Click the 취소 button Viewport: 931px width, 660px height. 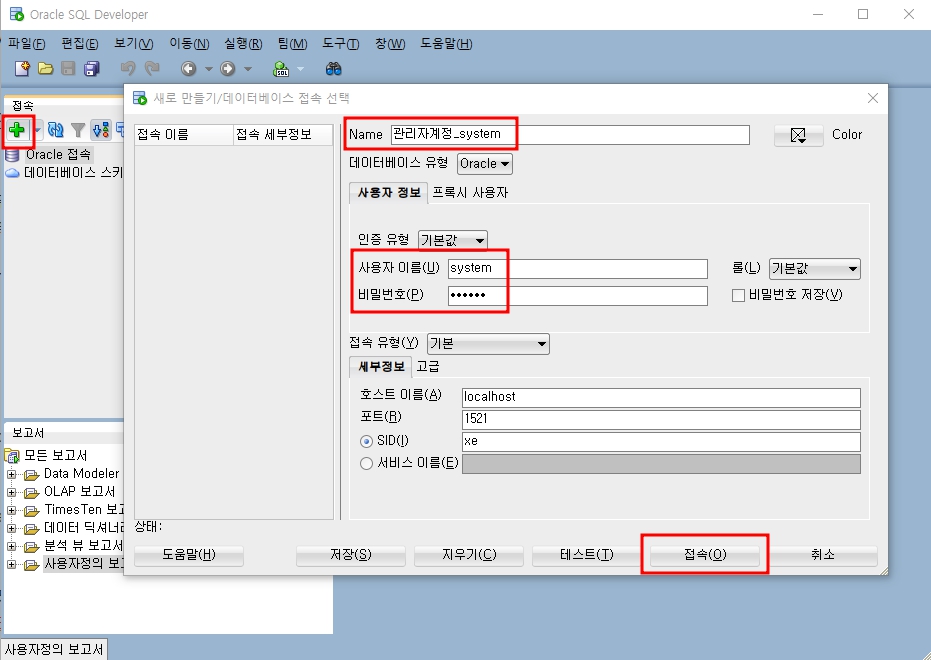coord(823,555)
